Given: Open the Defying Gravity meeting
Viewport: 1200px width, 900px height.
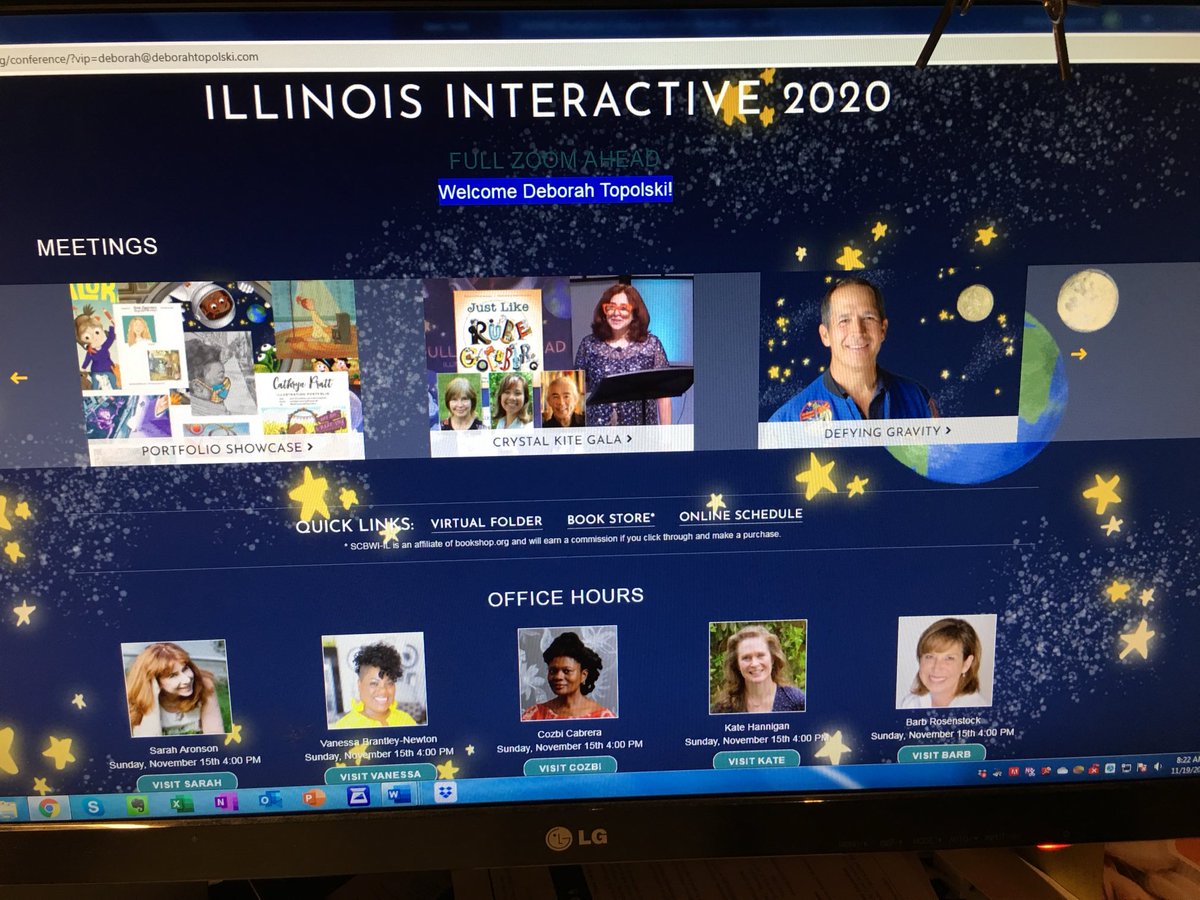Looking at the screenshot, I should 888,432.
